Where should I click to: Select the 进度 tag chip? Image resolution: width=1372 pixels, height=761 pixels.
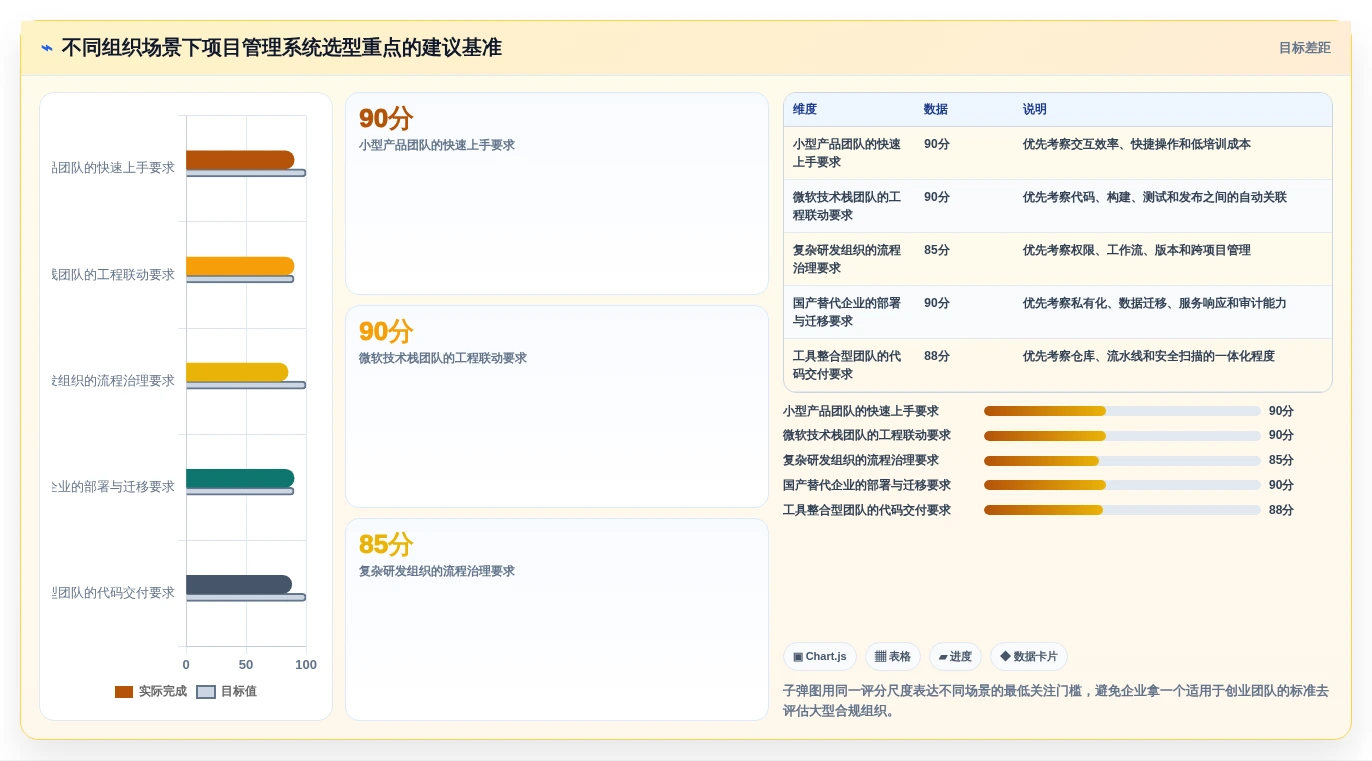tap(955, 657)
